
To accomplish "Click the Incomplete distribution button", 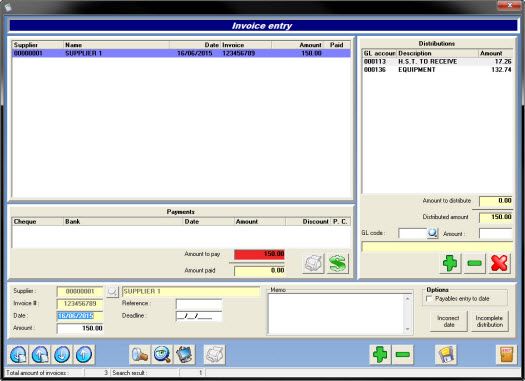I will click(x=490, y=321).
